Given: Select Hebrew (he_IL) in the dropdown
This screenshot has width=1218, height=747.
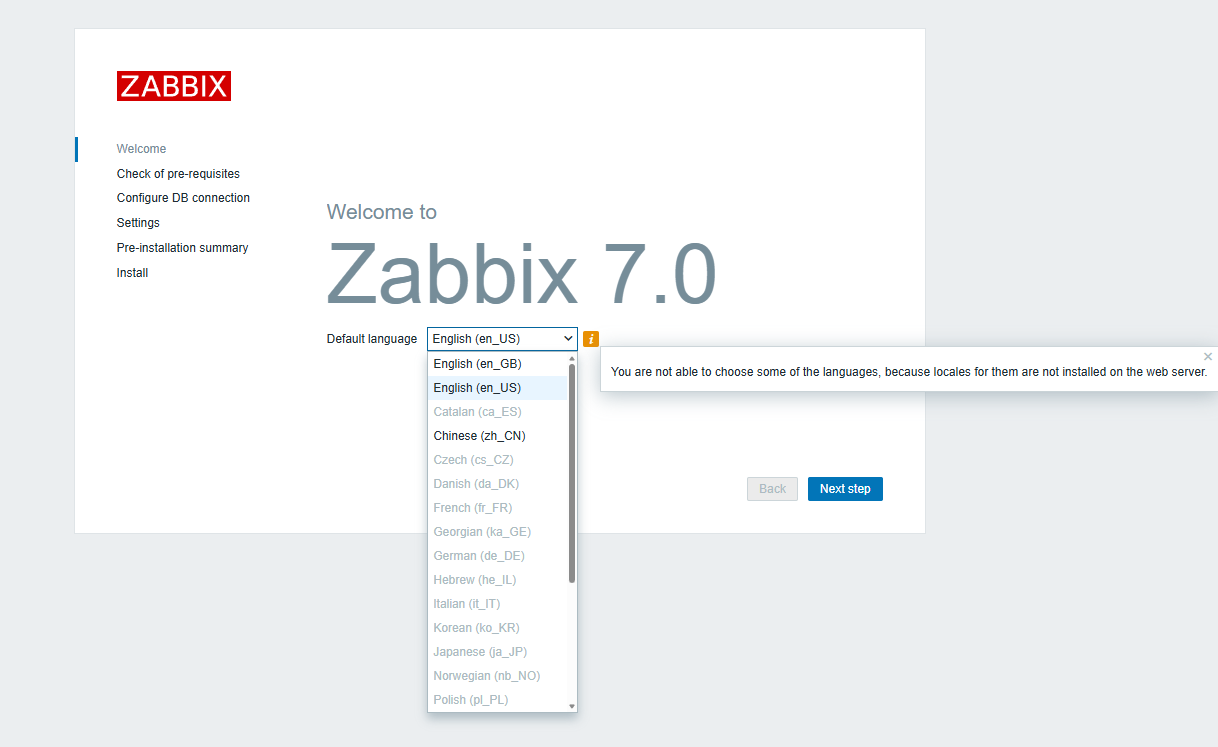Looking at the screenshot, I should [x=498, y=580].
